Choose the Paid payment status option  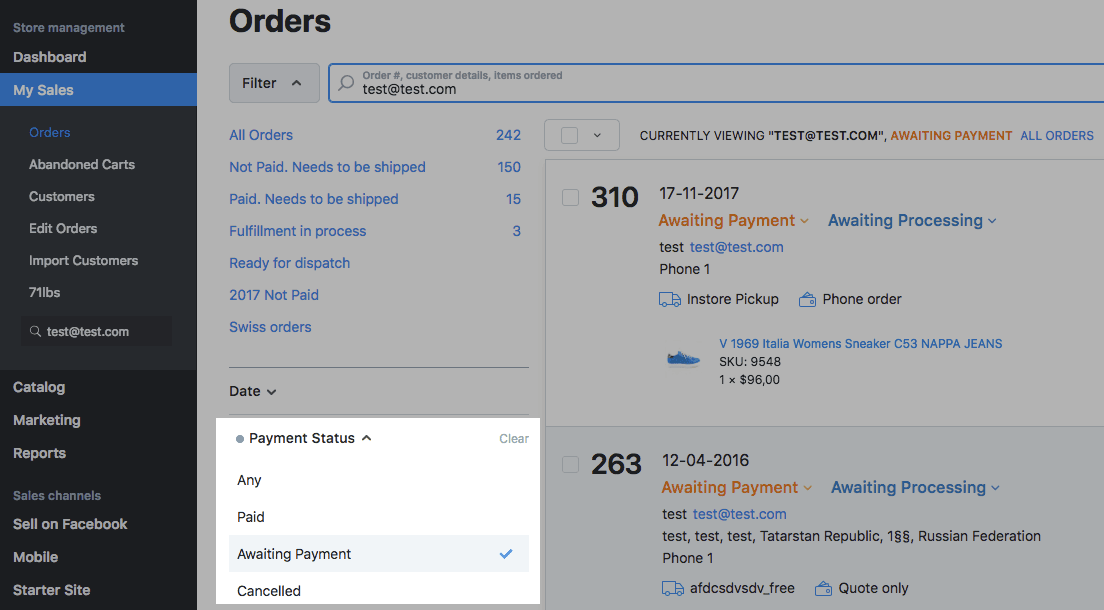pyautogui.click(x=251, y=517)
